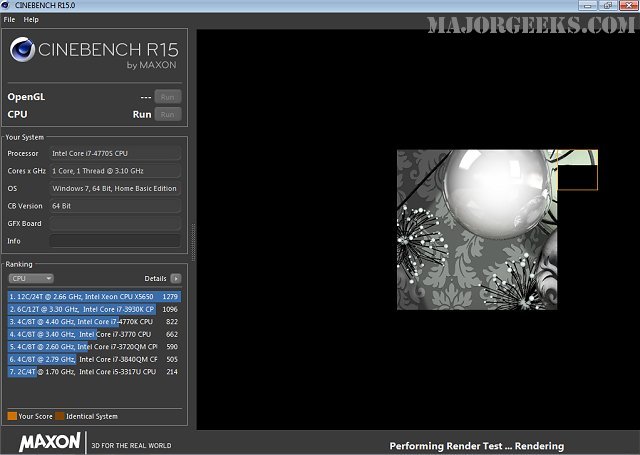The width and height of the screenshot is (640, 455).
Task: Click the Details arrow button
Action: (x=176, y=278)
